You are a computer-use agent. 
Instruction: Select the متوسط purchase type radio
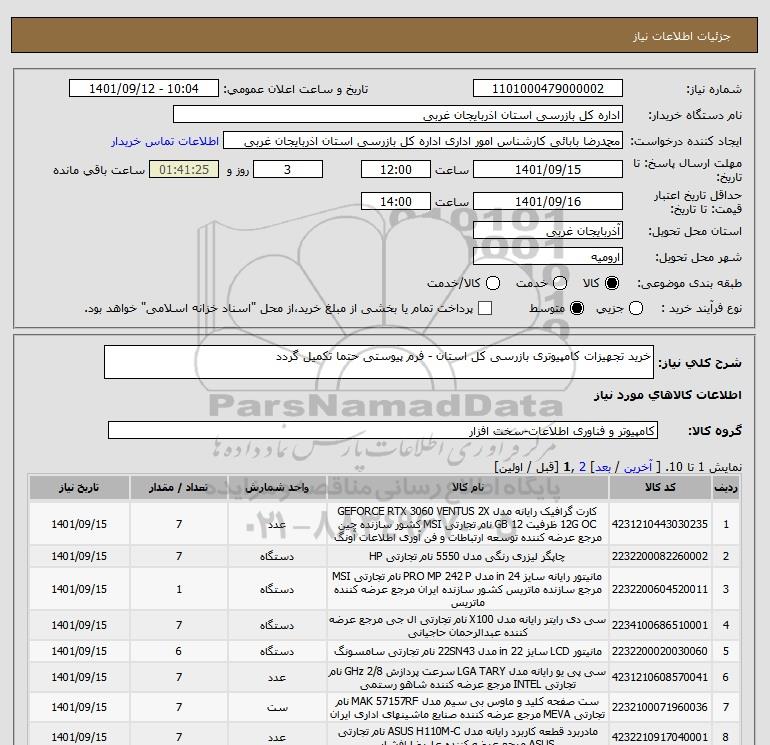click(577, 308)
